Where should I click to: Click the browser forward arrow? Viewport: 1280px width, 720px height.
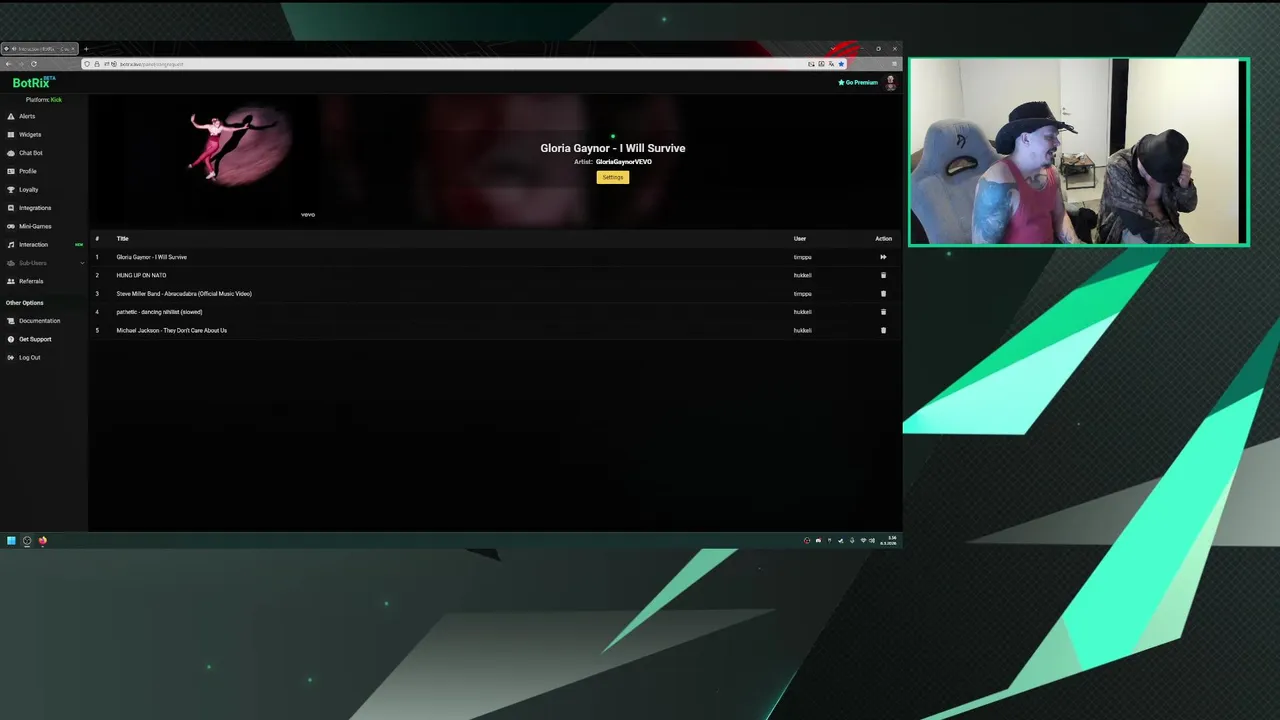[x=21, y=64]
